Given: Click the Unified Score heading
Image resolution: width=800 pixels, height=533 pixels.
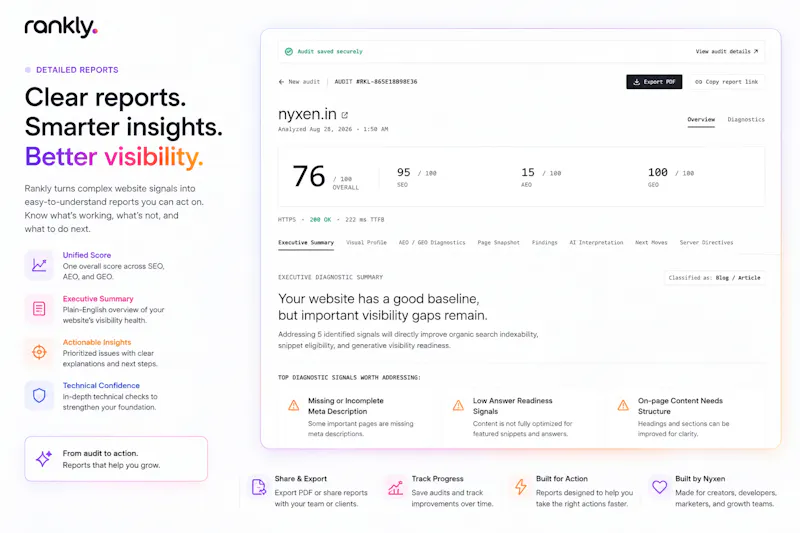Looking at the screenshot, I should tap(87, 255).
